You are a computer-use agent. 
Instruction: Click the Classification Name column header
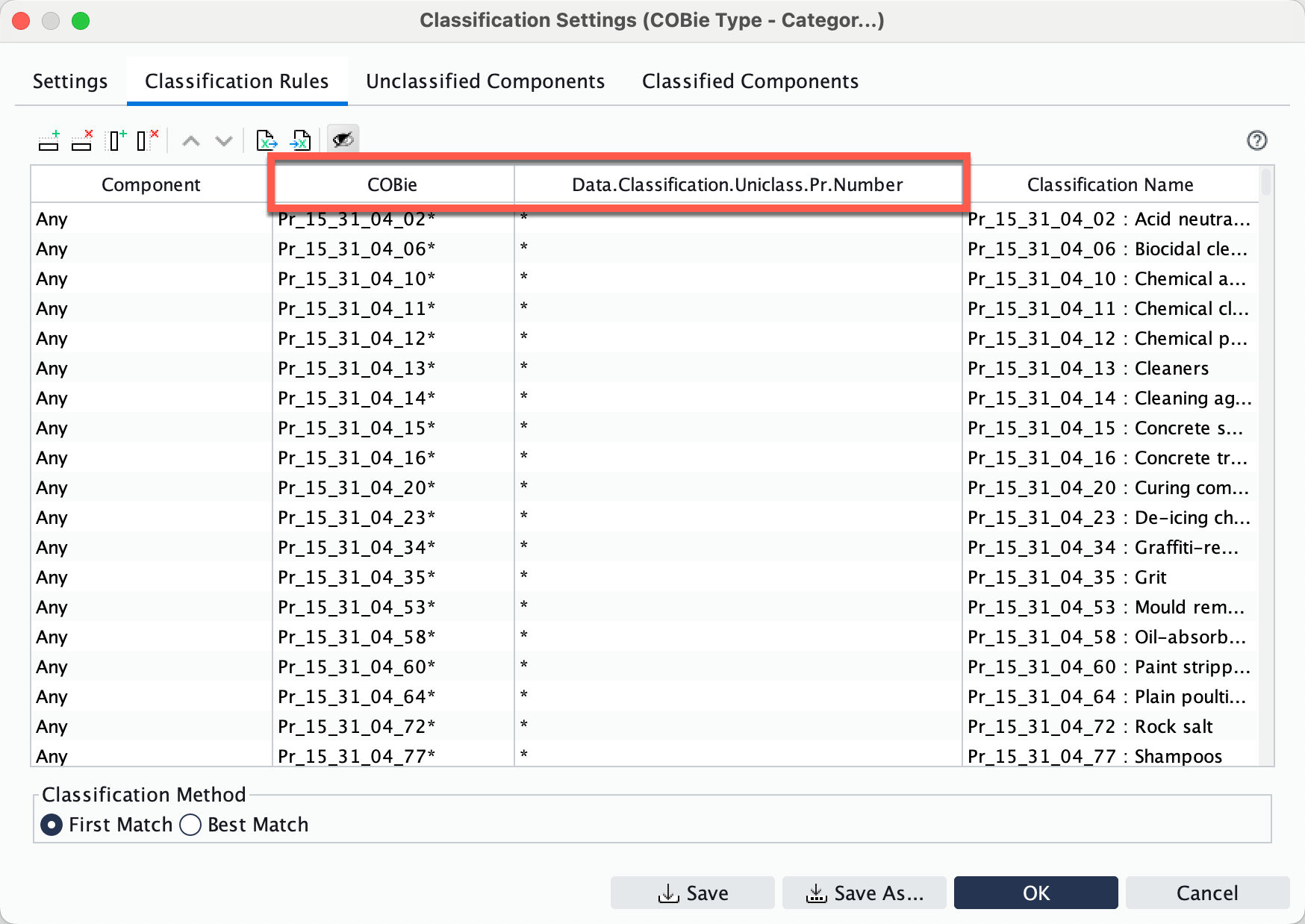[1110, 184]
